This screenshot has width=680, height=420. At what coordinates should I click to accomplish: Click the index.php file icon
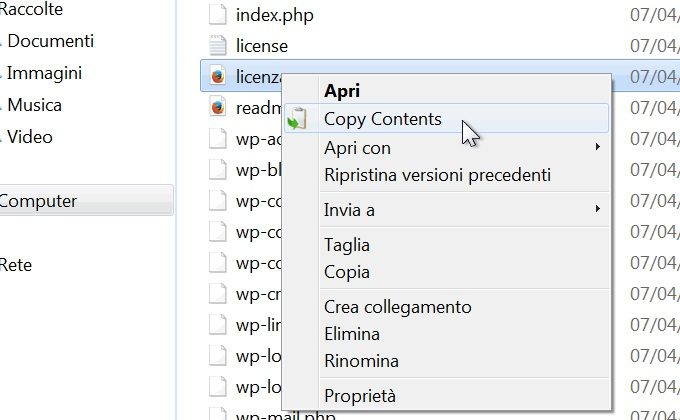(x=218, y=15)
